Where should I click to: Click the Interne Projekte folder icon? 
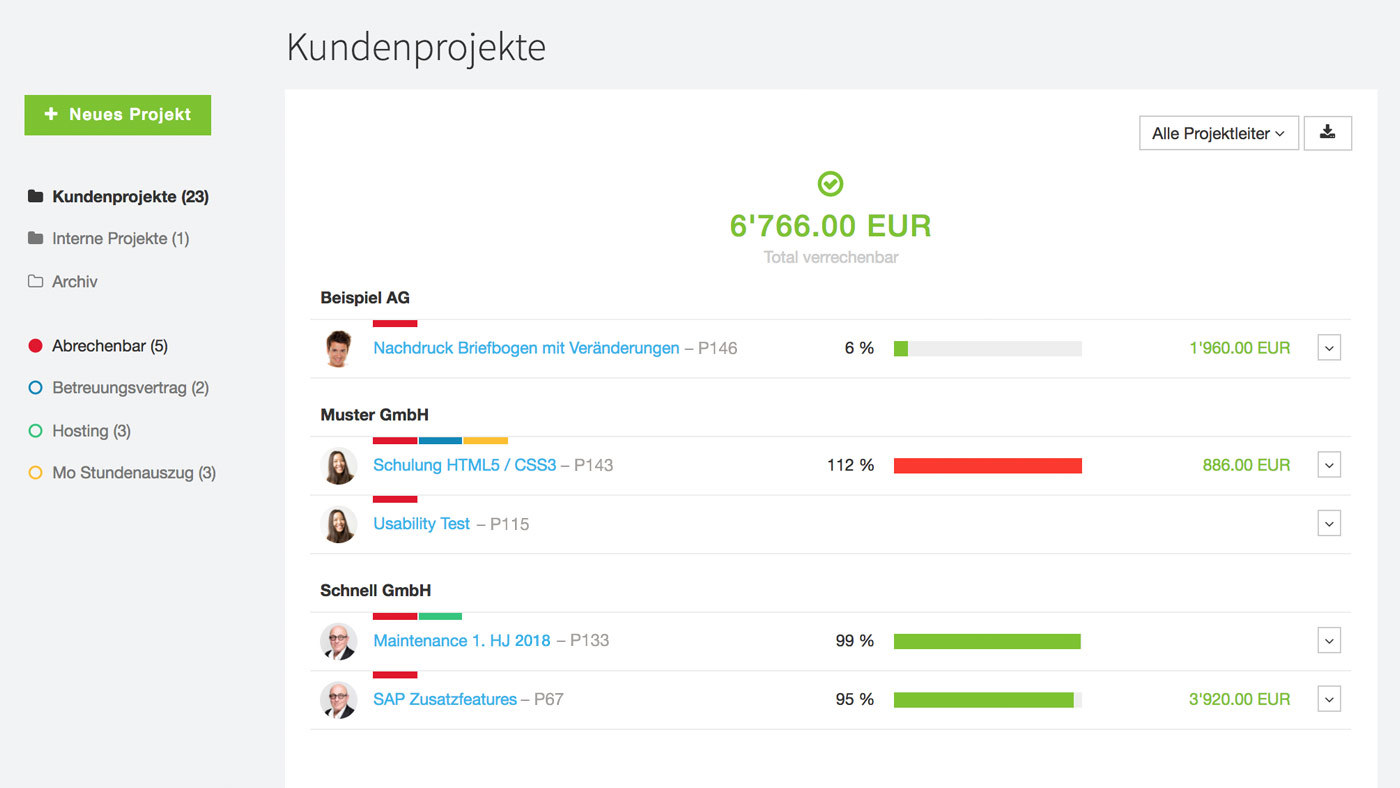point(36,239)
